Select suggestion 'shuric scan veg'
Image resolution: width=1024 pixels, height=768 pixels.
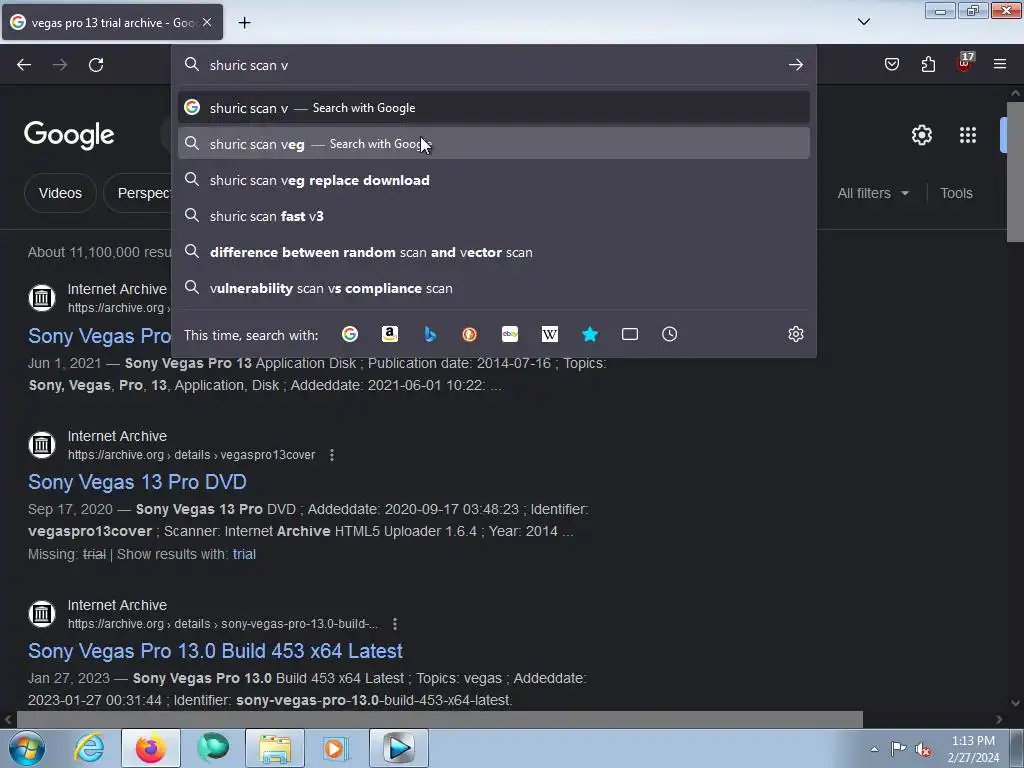point(494,144)
